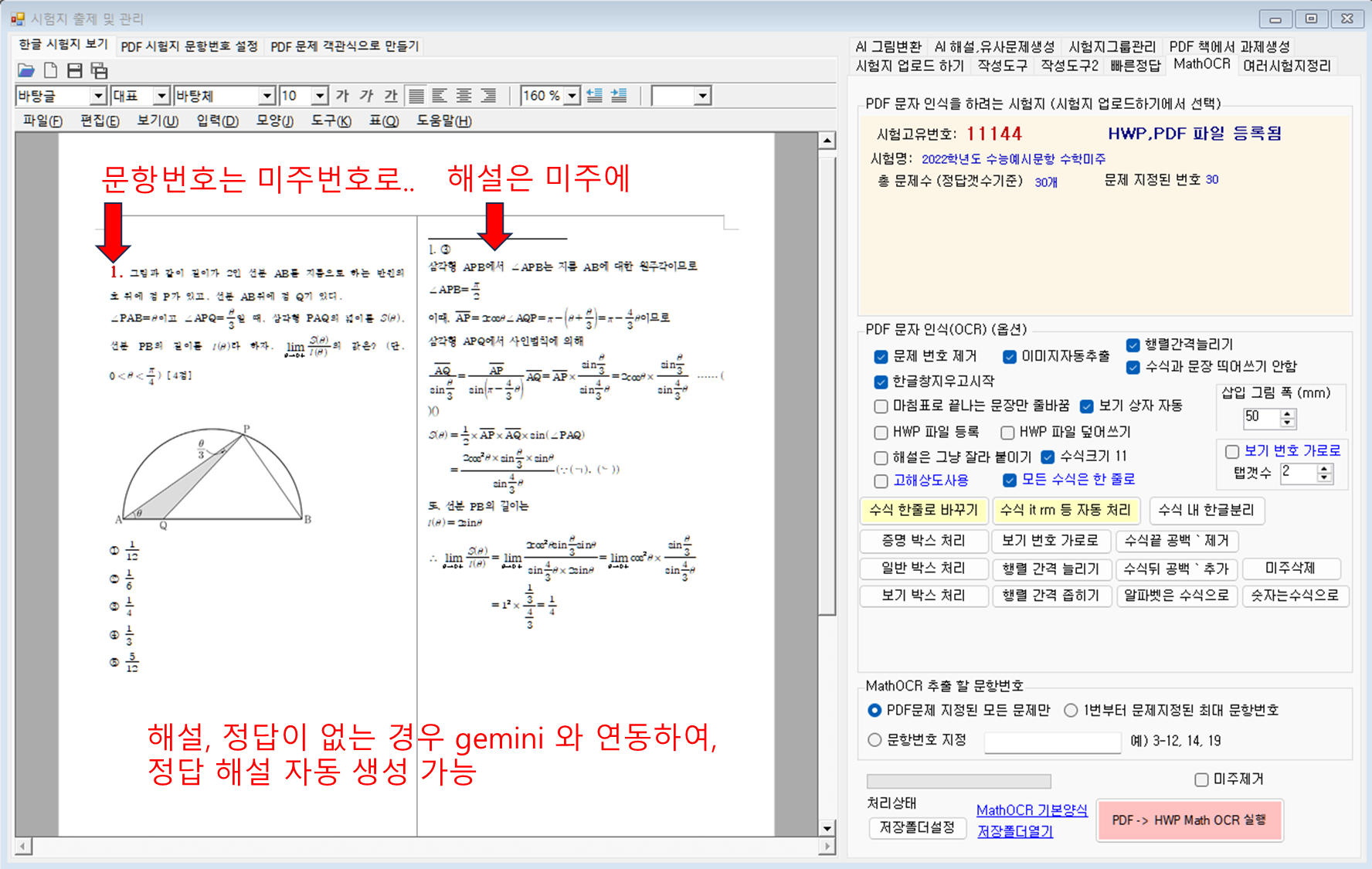1372x869 pixels.
Task: Enable 마침표로 끝나는 문장만 줄바꿈 checkbox
Action: 881,406
